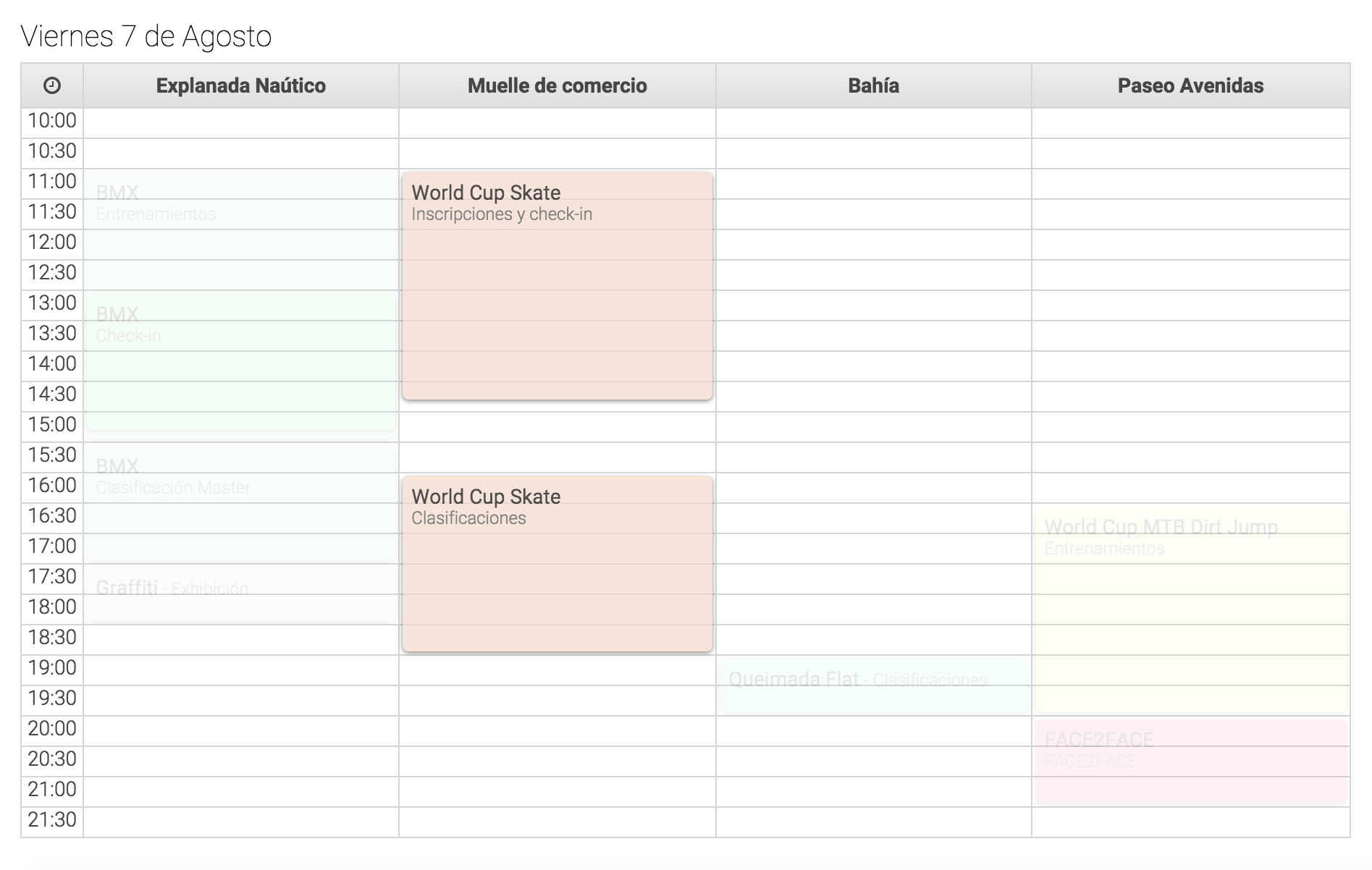
Task: Open the FACE2FACE event block
Action: [1190, 761]
